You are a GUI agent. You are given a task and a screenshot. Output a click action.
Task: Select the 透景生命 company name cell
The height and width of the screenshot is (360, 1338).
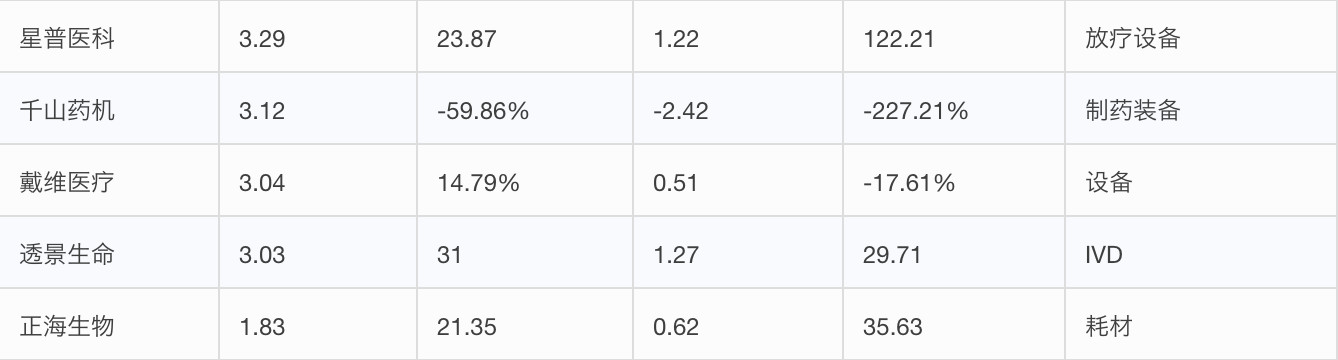coord(109,253)
